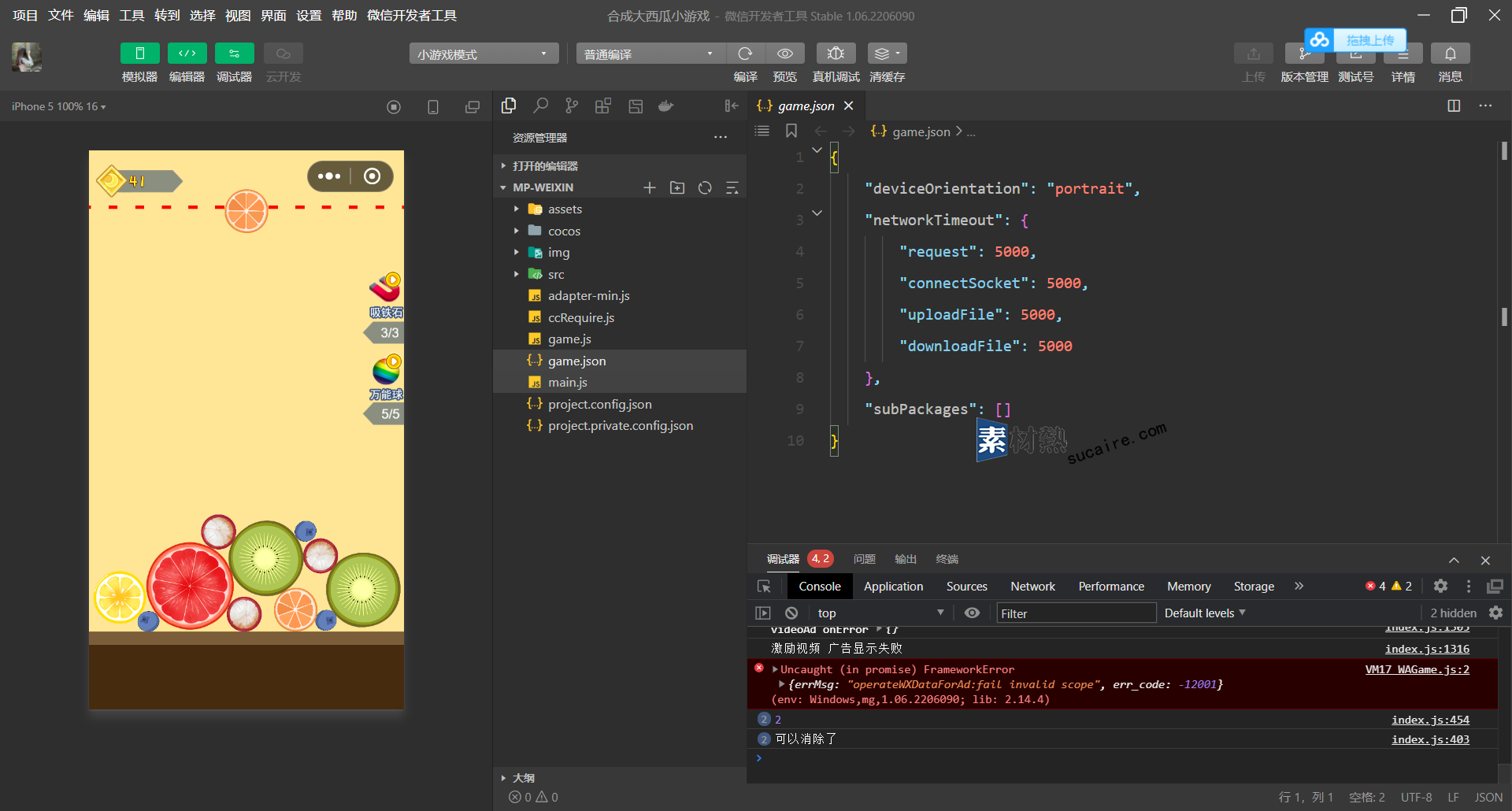The image size is (1512, 811).
Task: Collapse all folders in explorer
Action: coord(732,187)
